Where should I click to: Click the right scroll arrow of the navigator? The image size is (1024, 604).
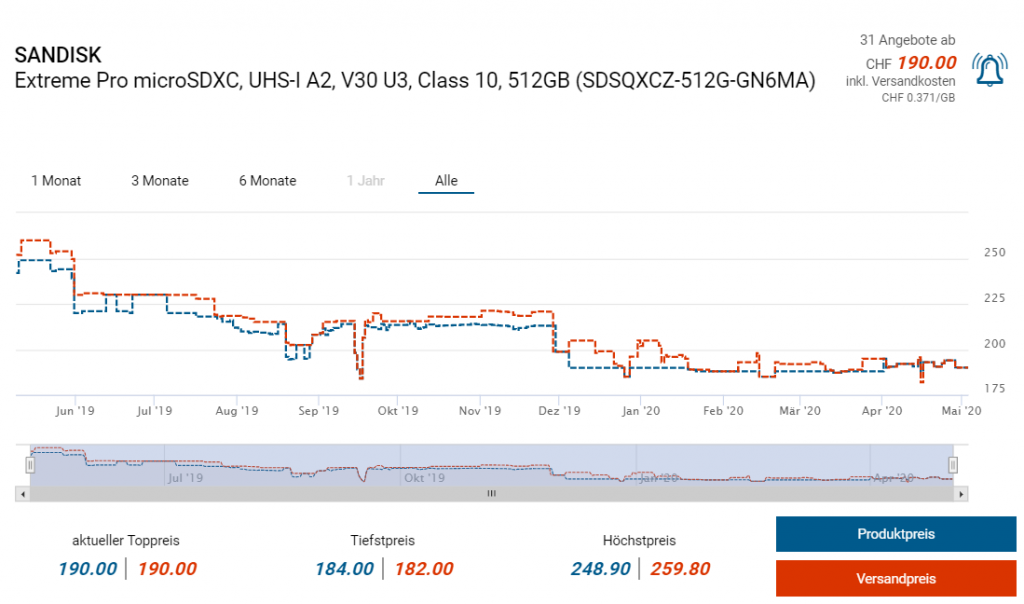(x=961, y=494)
